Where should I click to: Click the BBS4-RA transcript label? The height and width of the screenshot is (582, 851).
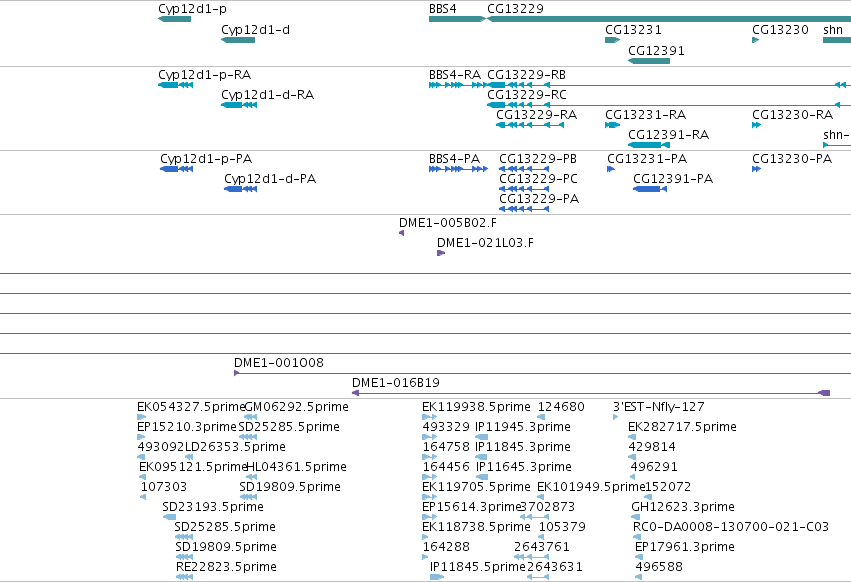[x=455, y=75]
